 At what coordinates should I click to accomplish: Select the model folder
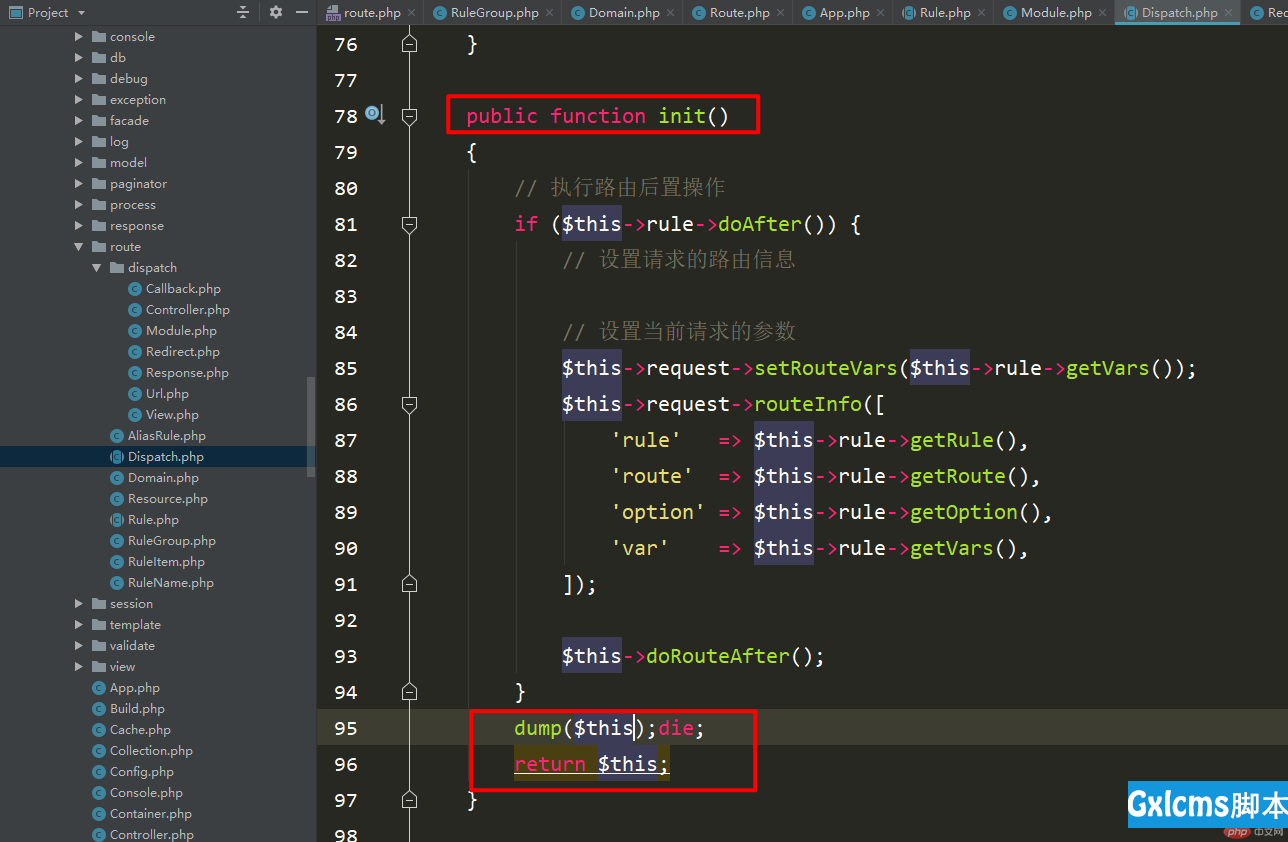tap(128, 162)
